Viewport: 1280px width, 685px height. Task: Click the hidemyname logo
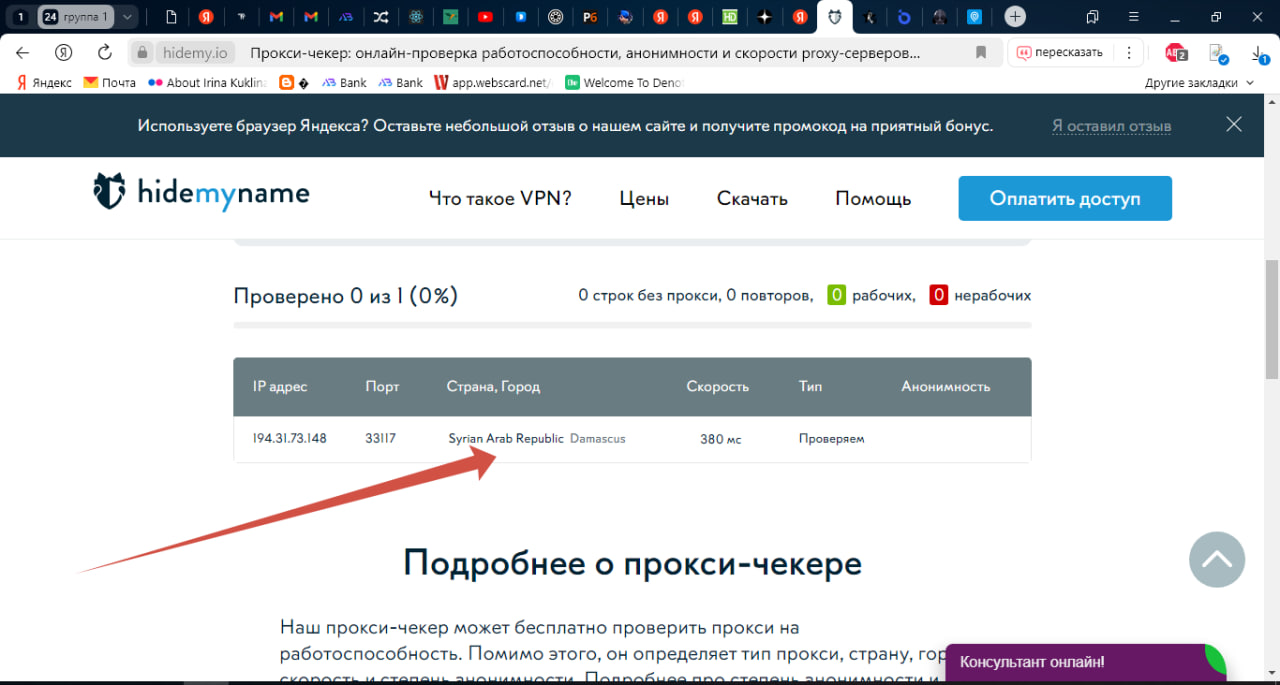(202, 191)
